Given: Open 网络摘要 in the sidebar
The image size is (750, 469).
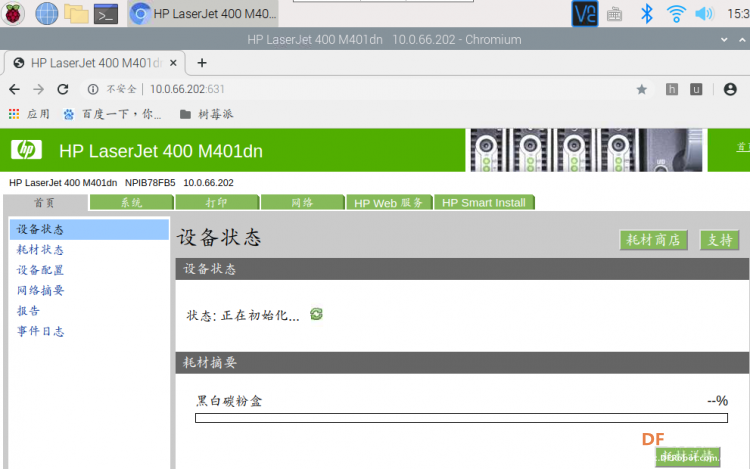Looking at the screenshot, I should (40, 291).
